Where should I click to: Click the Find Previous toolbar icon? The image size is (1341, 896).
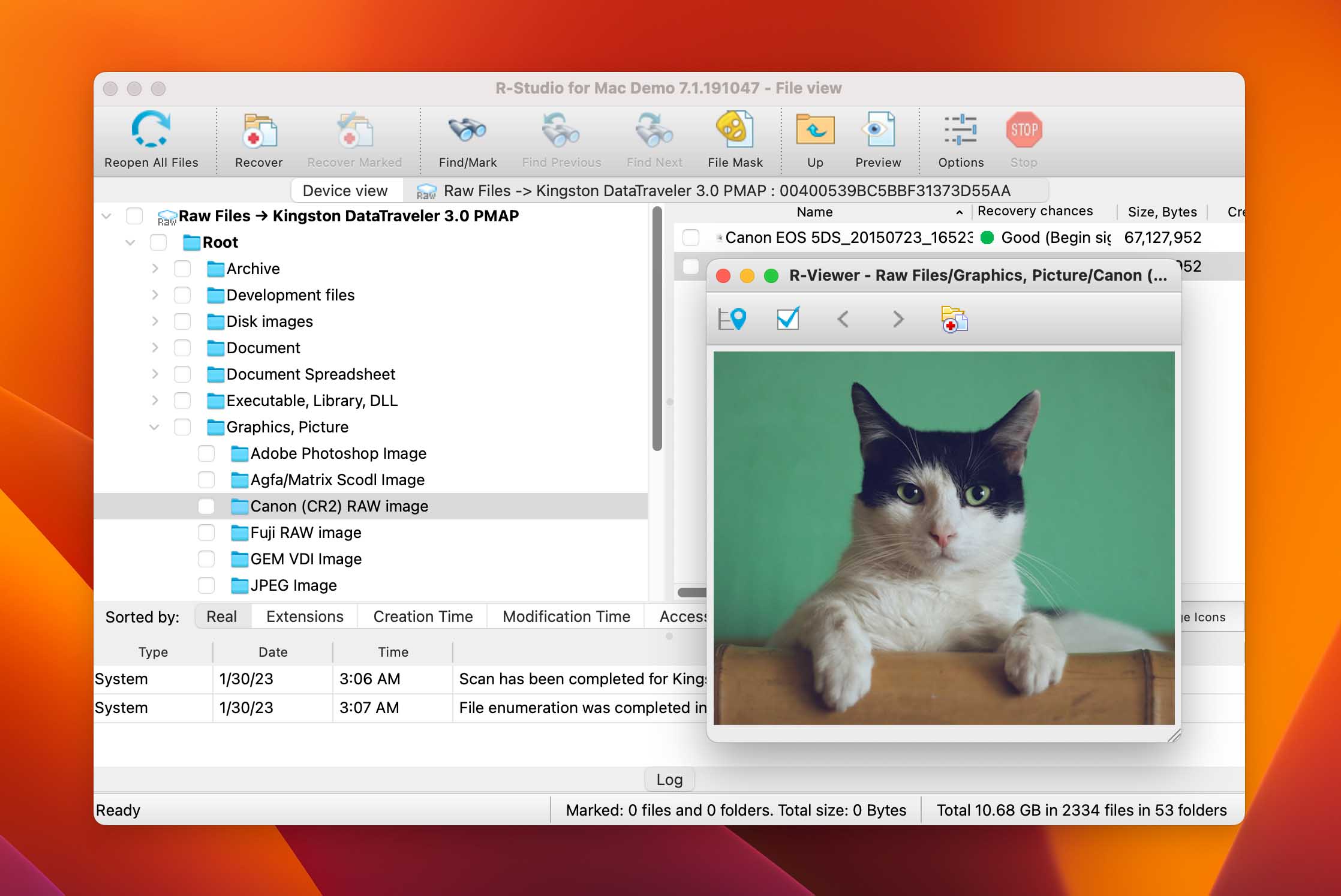561,130
